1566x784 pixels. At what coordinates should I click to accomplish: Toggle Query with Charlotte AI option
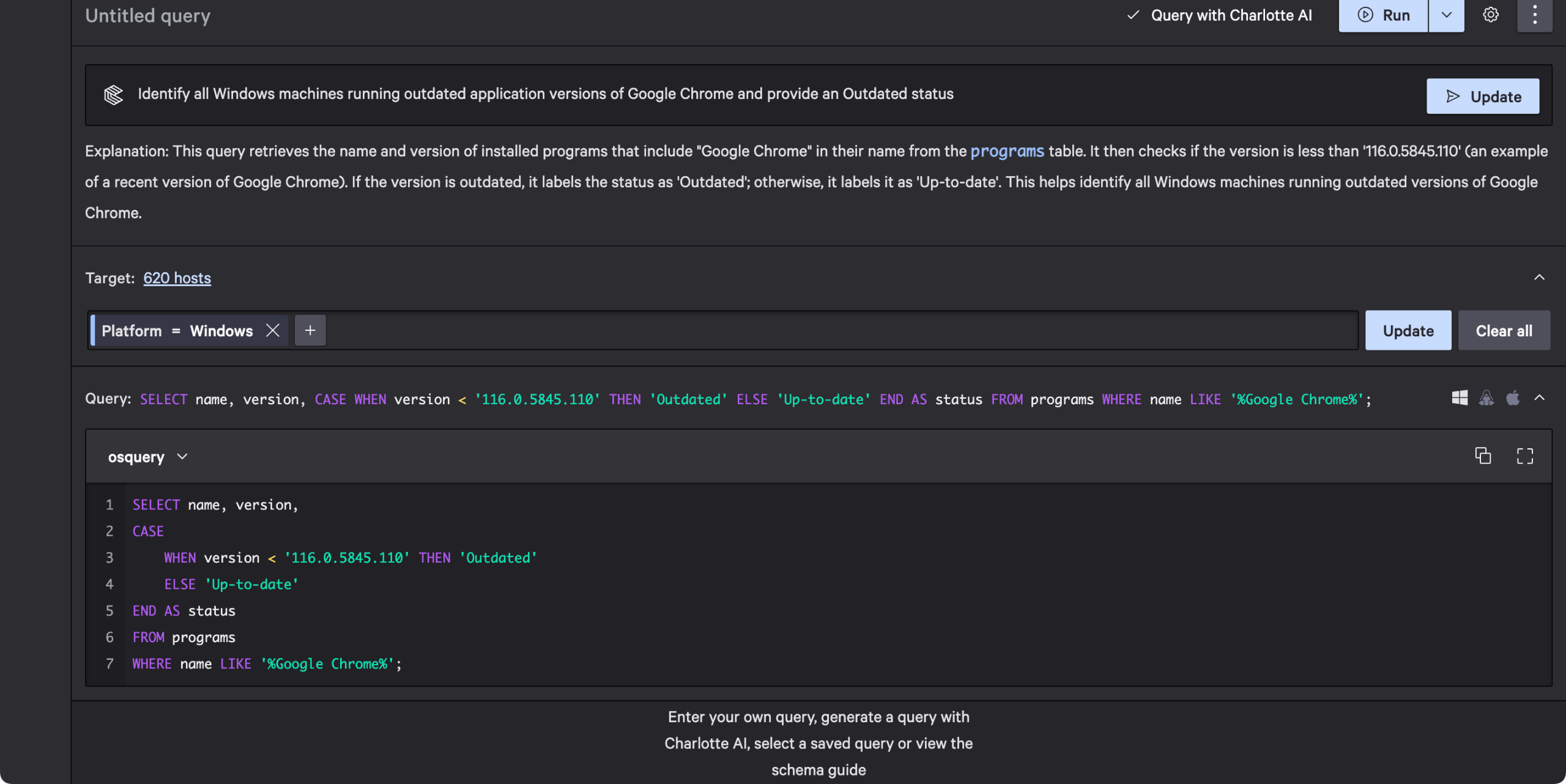pyautogui.click(x=1219, y=15)
